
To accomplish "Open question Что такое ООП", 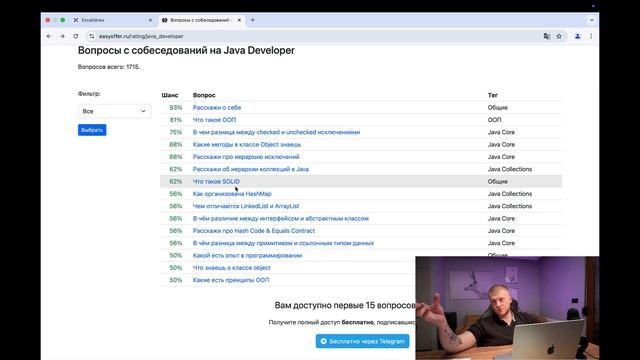I will click(214, 120).
